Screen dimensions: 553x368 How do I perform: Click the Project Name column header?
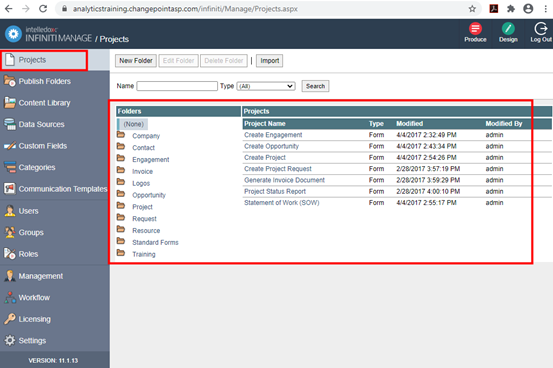click(x=265, y=123)
